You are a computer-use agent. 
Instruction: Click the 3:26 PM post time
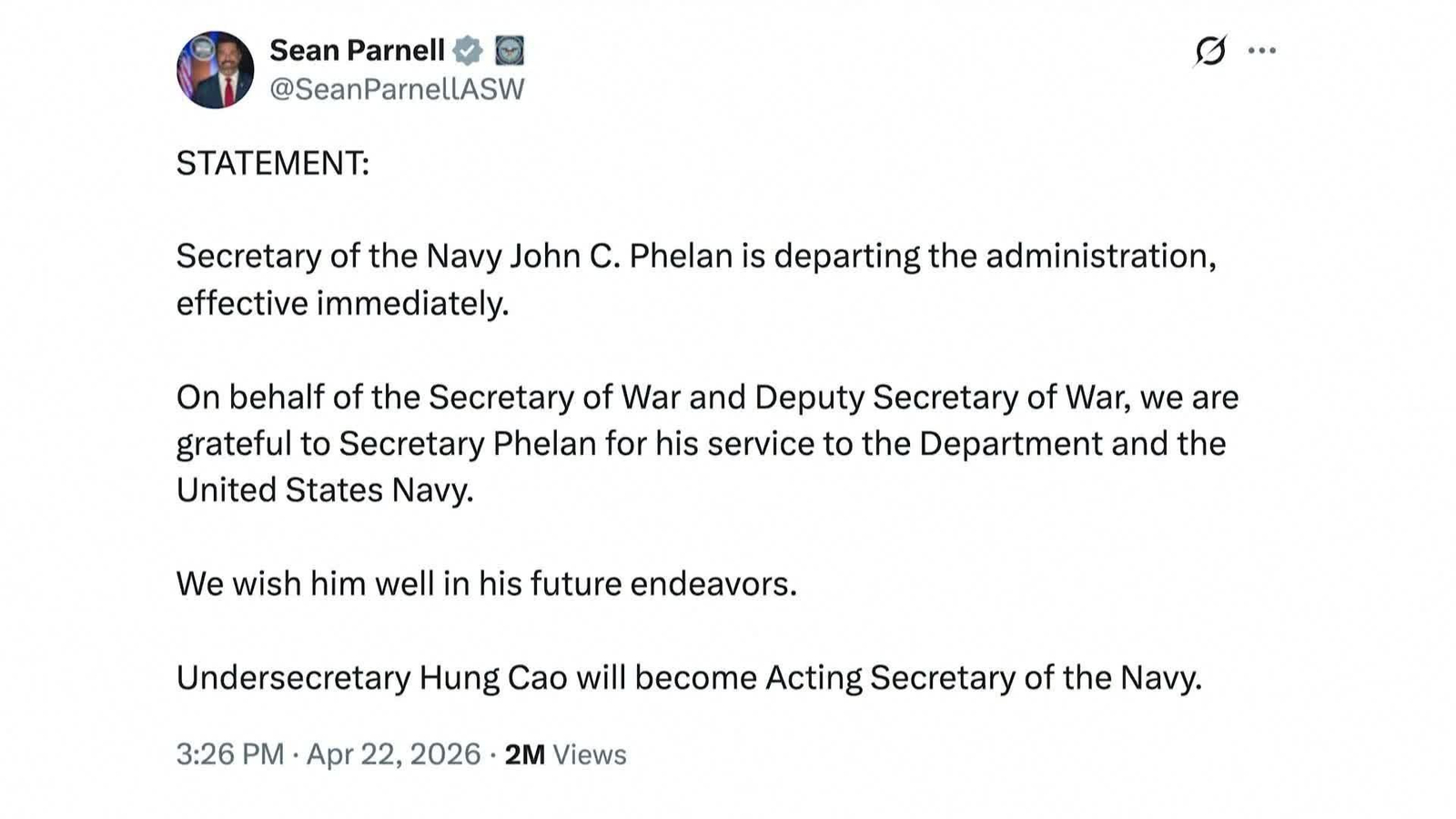coord(230,754)
